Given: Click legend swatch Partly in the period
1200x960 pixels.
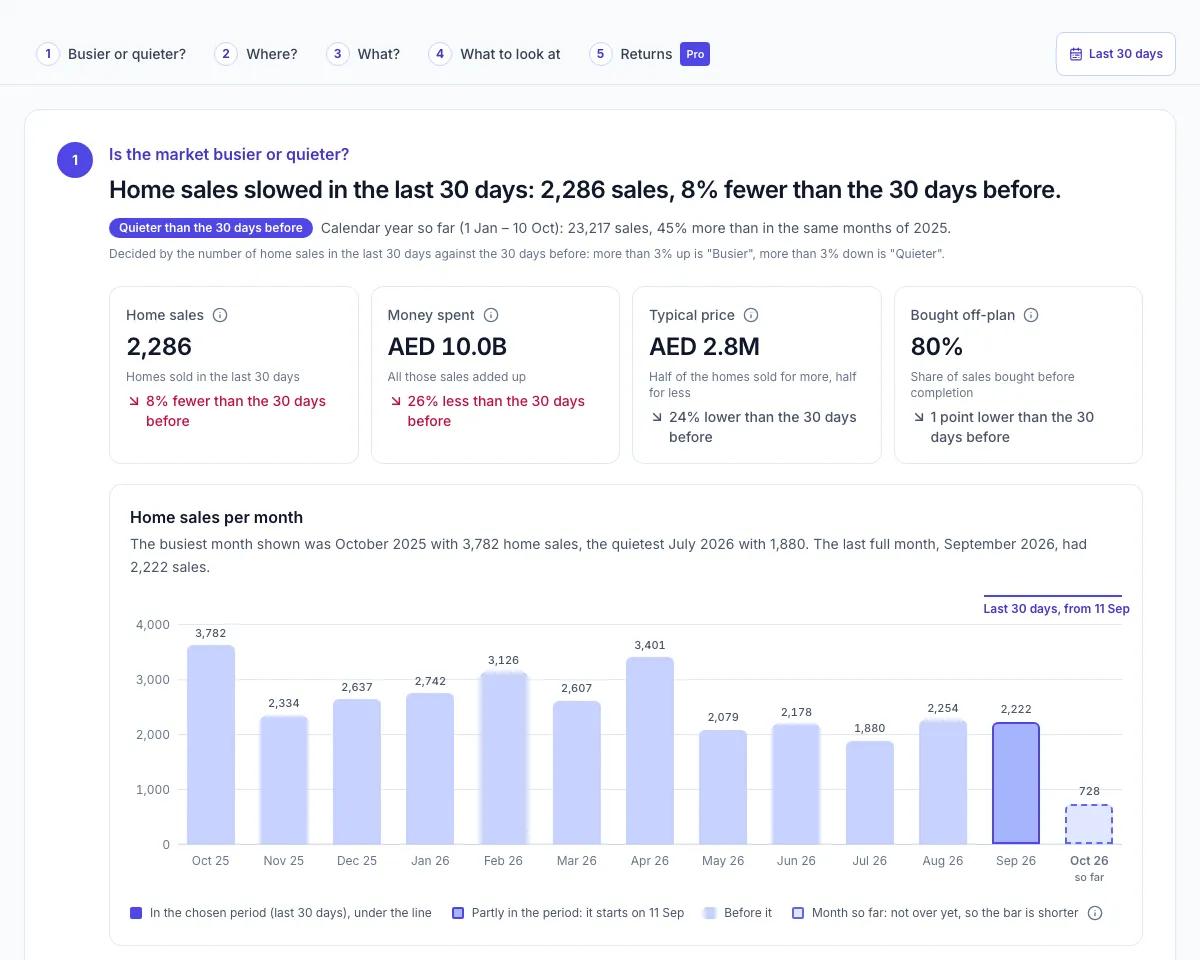Looking at the screenshot, I should [458, 913].
